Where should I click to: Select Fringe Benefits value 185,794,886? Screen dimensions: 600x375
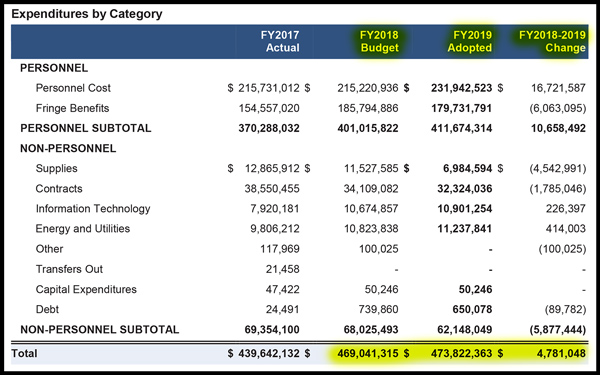(368, 108)
